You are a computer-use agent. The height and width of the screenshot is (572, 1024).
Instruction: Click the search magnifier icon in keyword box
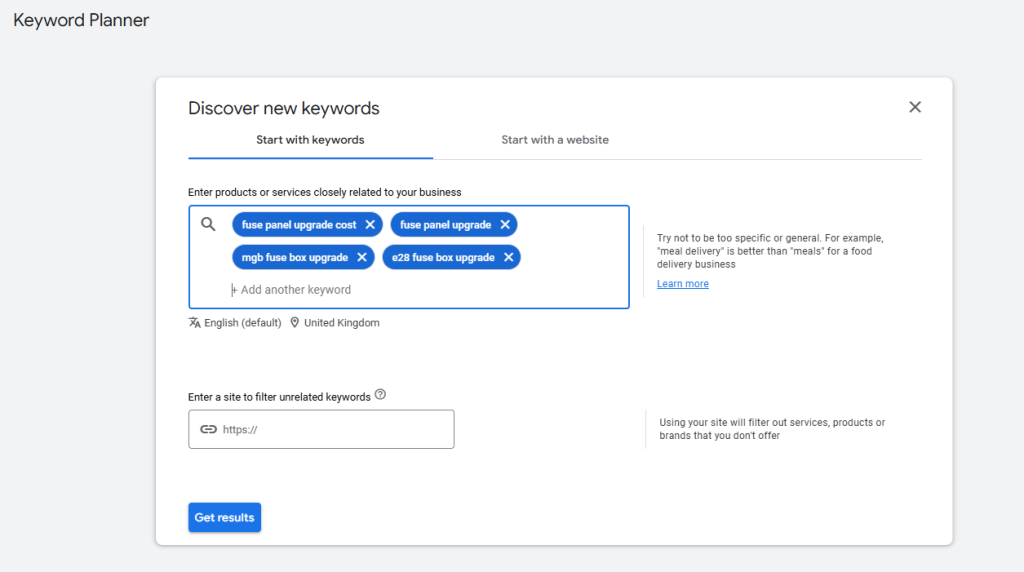(x=208, y=225)
